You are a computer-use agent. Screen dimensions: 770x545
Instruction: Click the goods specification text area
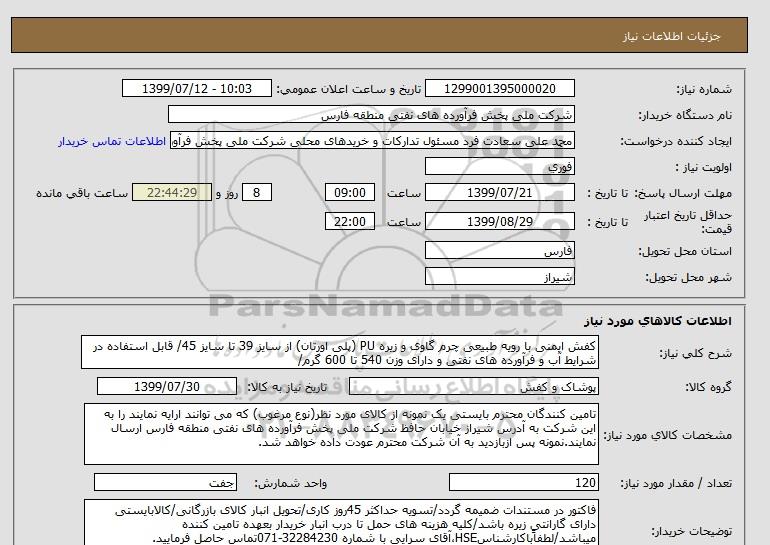[341, 434]
